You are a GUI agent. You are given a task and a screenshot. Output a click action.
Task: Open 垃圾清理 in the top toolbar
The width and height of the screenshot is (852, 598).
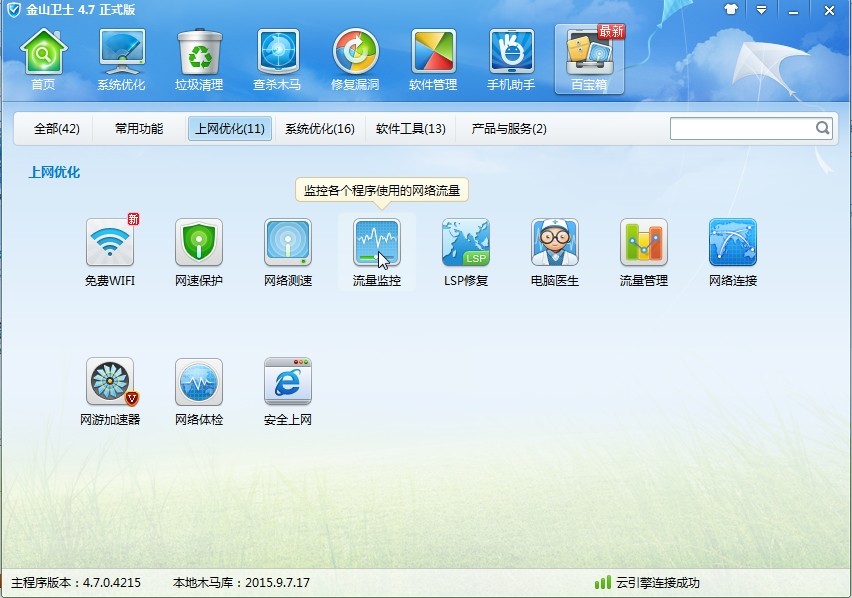click(x=199, y=59)
